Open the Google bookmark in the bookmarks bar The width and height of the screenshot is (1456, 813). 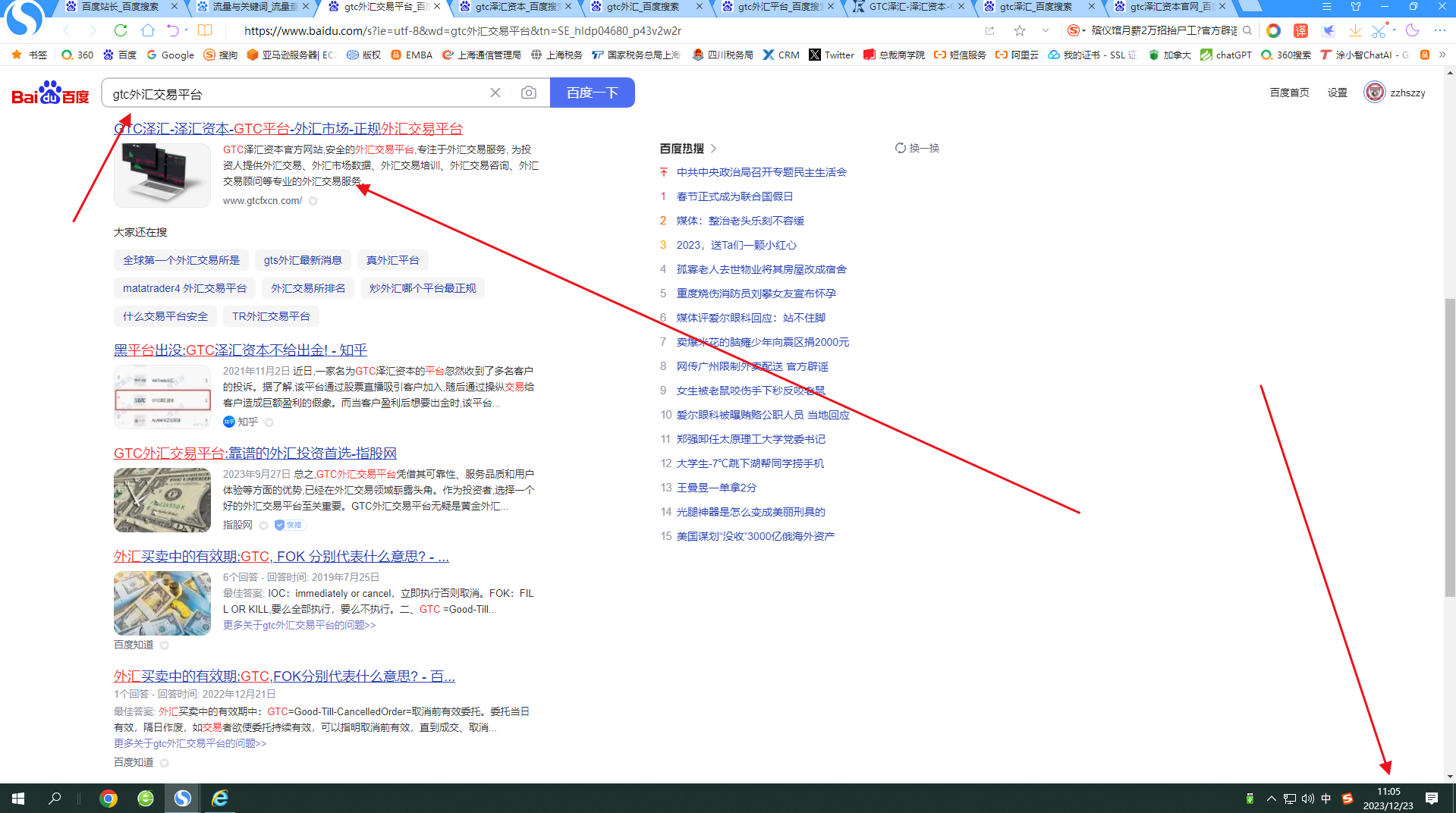pyautogui.click(x=170, y=55)
